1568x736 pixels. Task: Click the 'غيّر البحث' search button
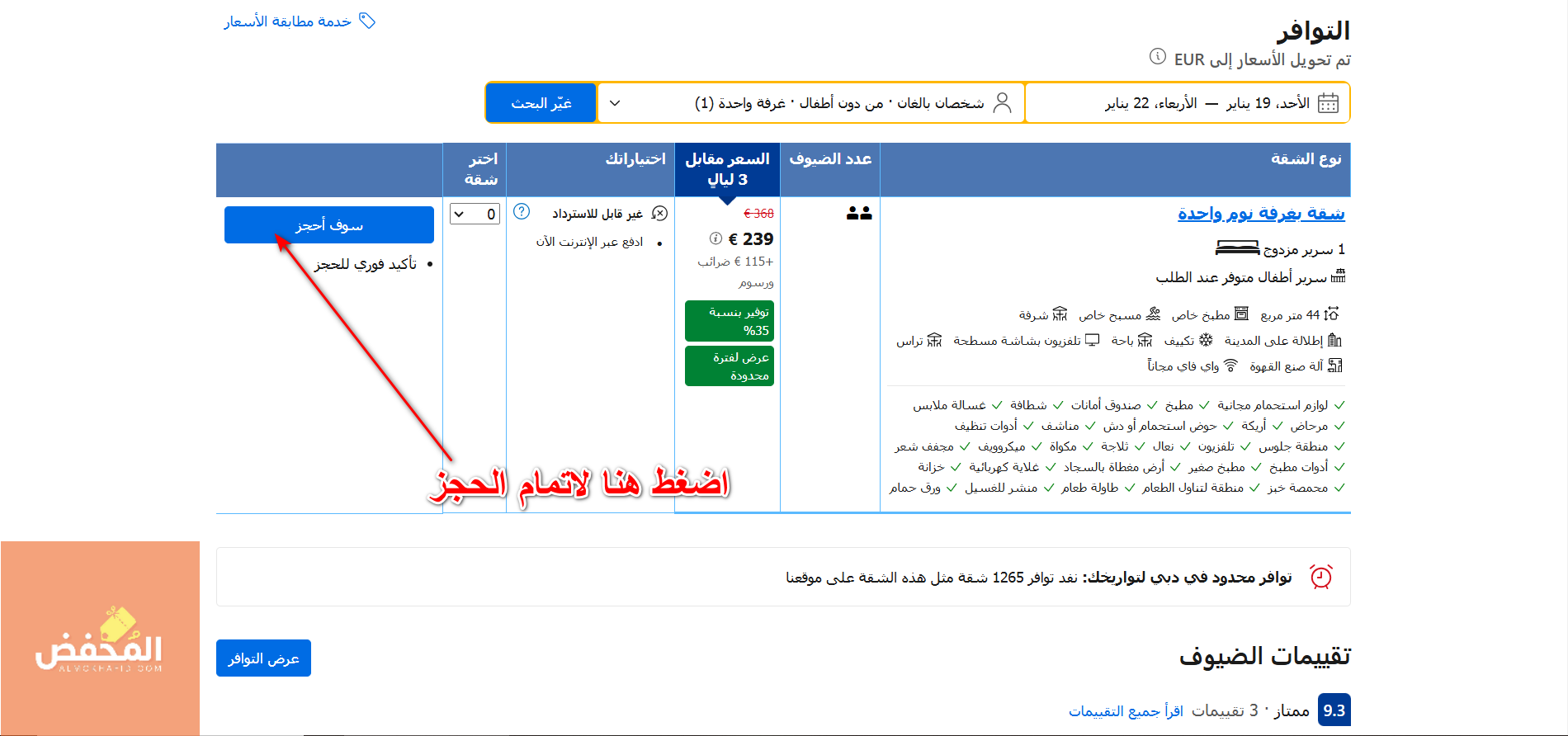pos(541,103)
